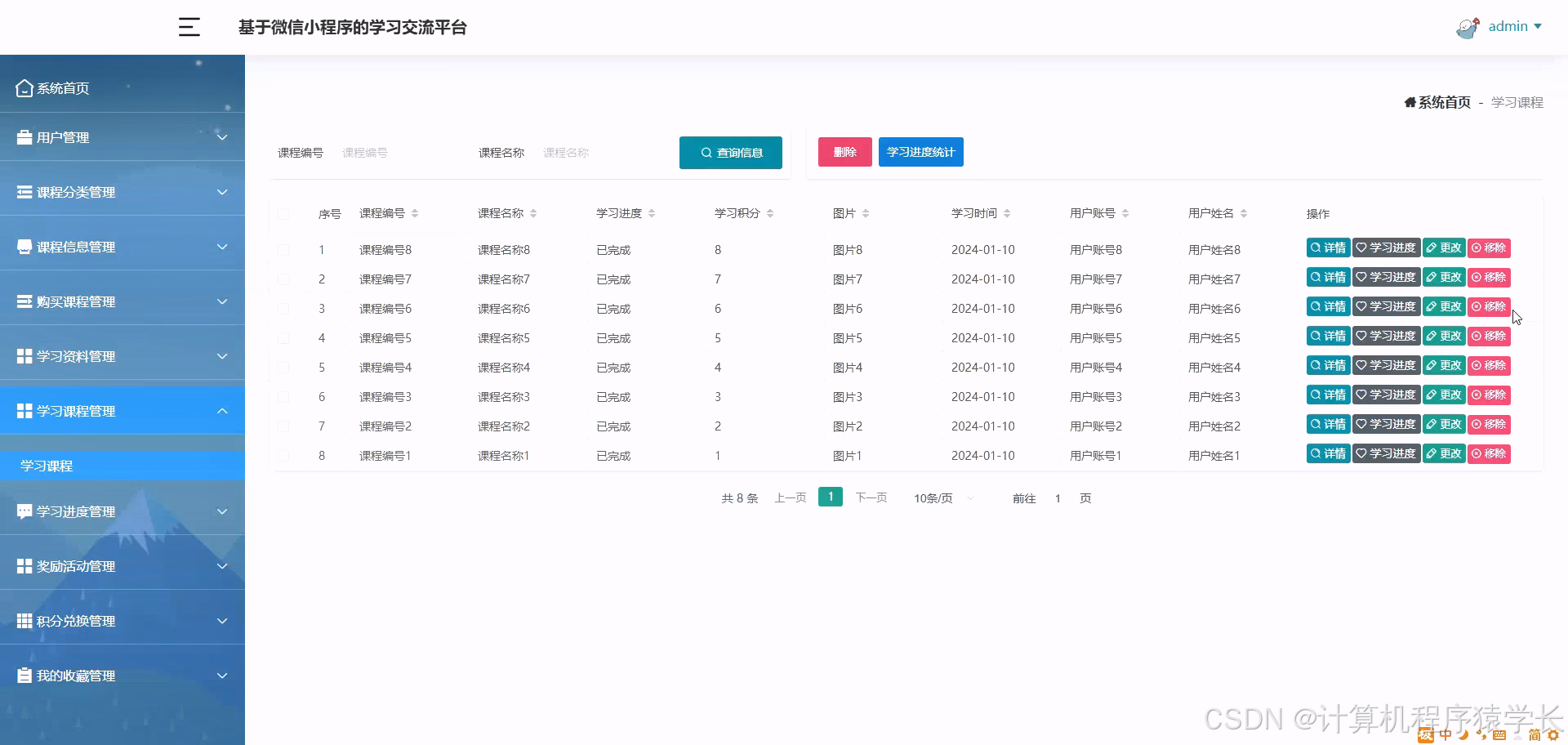This screenshot has height=745, width=1568.
Task: Click the red 删除 button
Action: coord(844,151)
